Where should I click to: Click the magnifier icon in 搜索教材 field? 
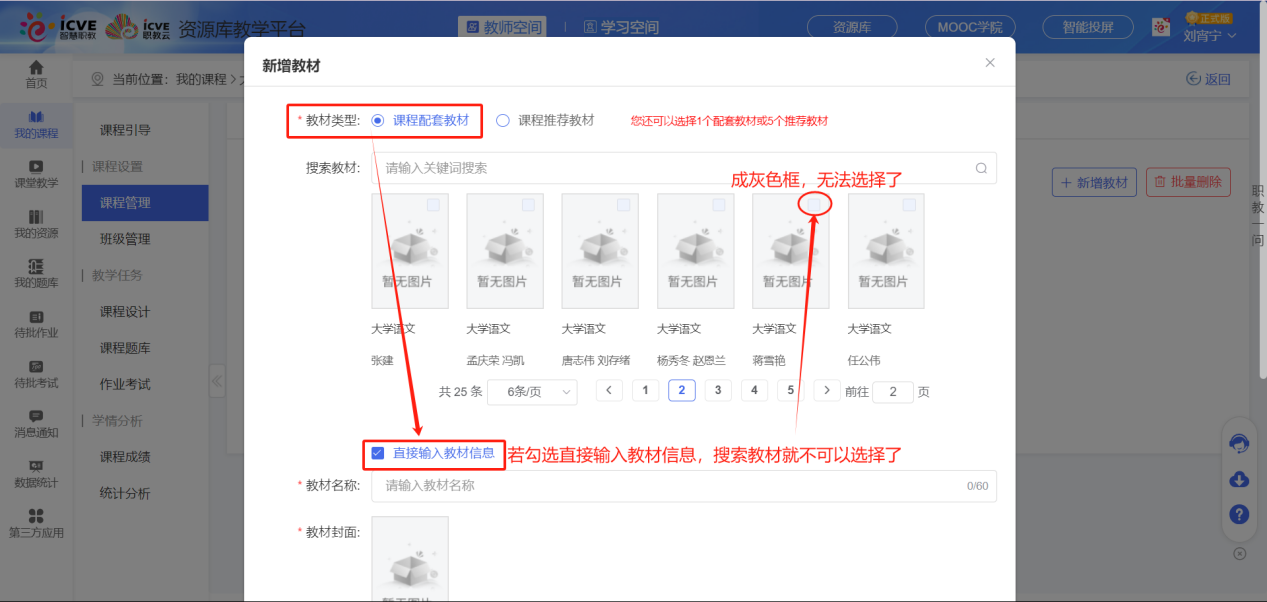(982, 168)
